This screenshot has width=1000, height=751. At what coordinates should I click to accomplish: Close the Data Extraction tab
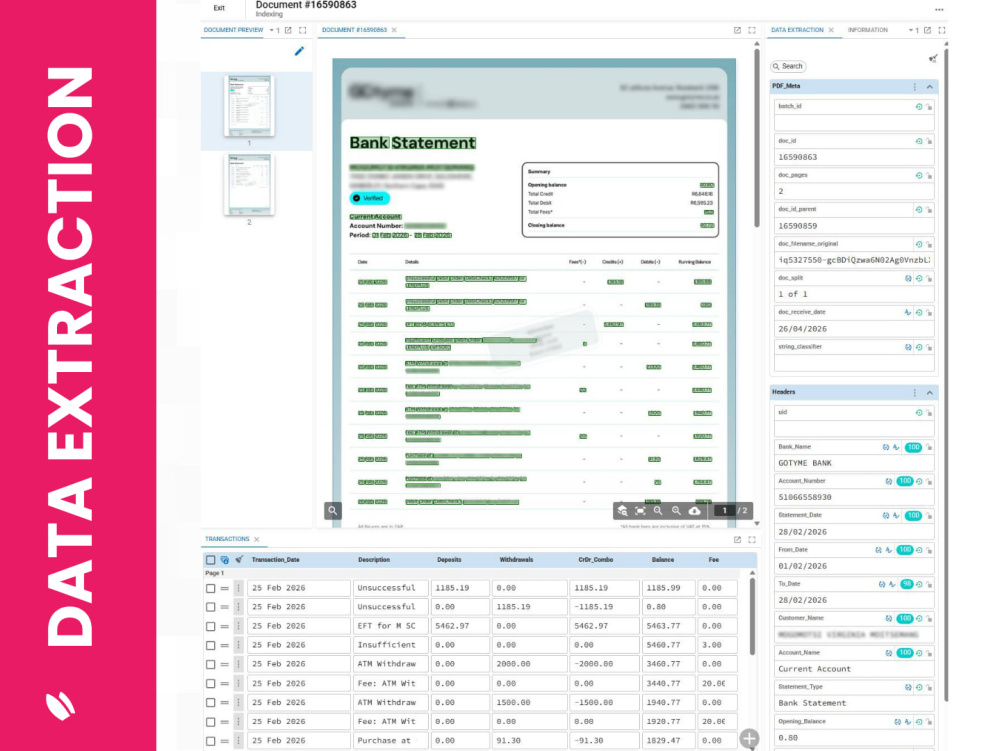[831, 30]
